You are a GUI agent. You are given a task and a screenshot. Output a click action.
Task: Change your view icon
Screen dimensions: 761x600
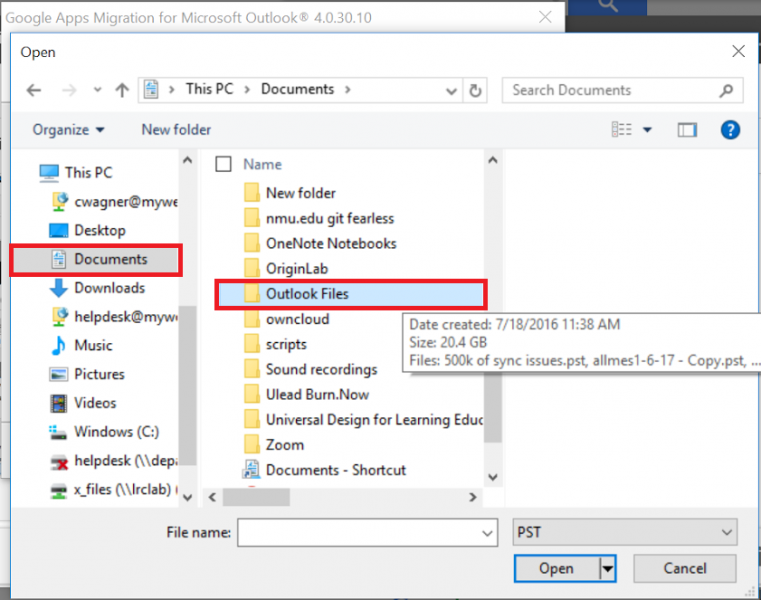click(x=622, y=130)
